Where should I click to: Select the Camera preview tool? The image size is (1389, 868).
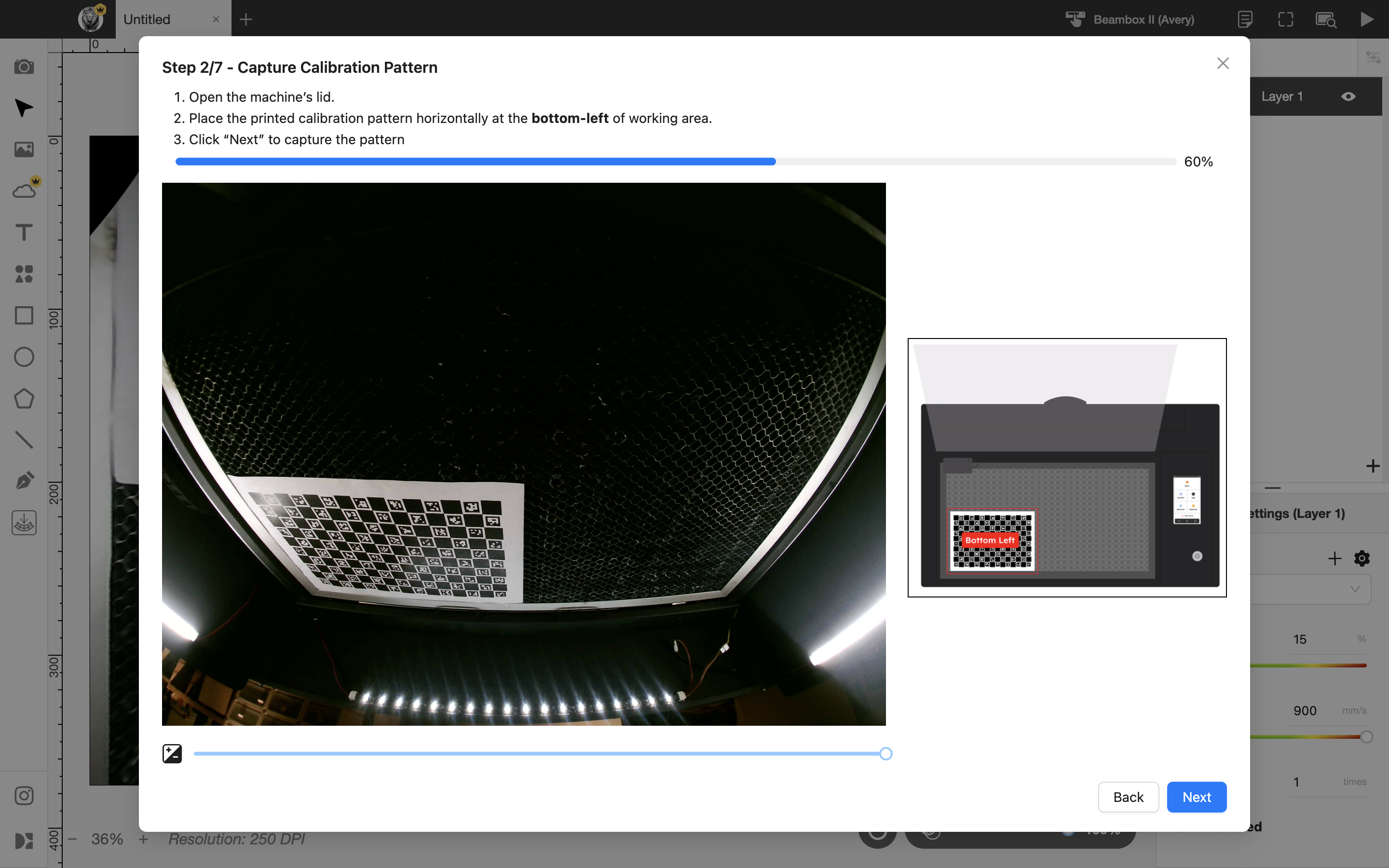tap(24, 67)
